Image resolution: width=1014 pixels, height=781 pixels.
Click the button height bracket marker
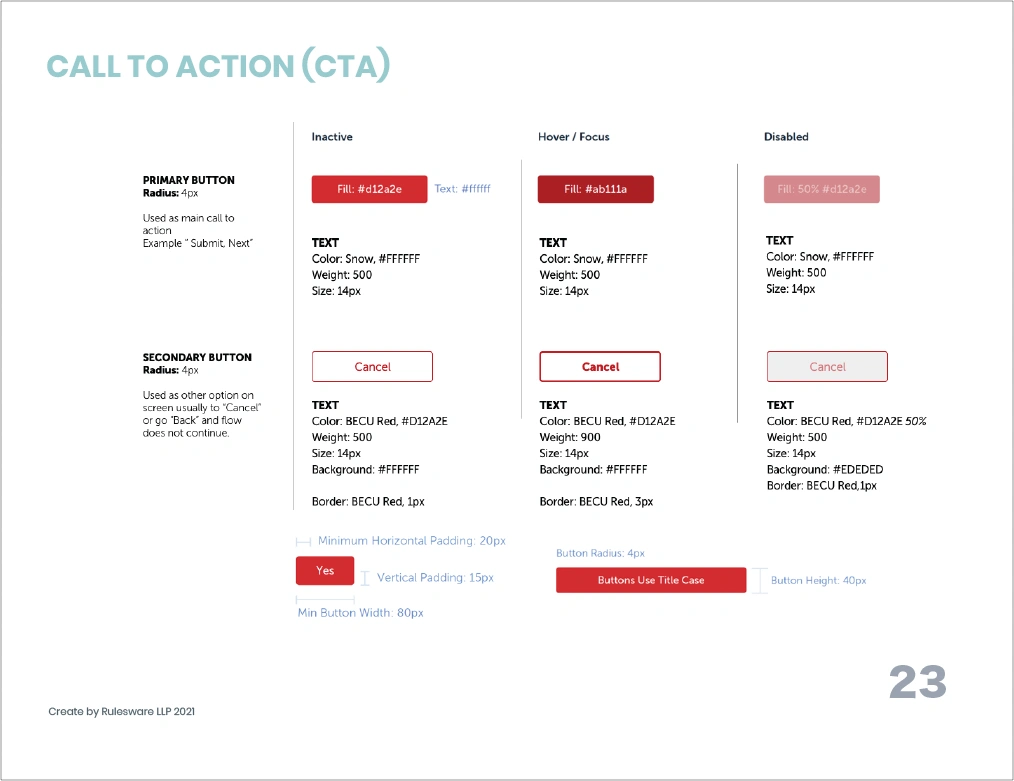[x=760, y=580]
